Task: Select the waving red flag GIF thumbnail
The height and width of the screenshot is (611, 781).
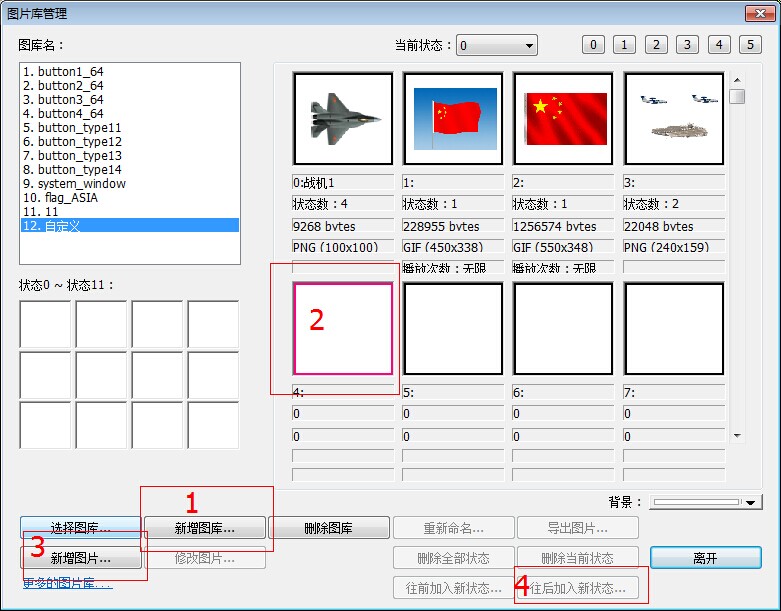Action: coord(453,118)
